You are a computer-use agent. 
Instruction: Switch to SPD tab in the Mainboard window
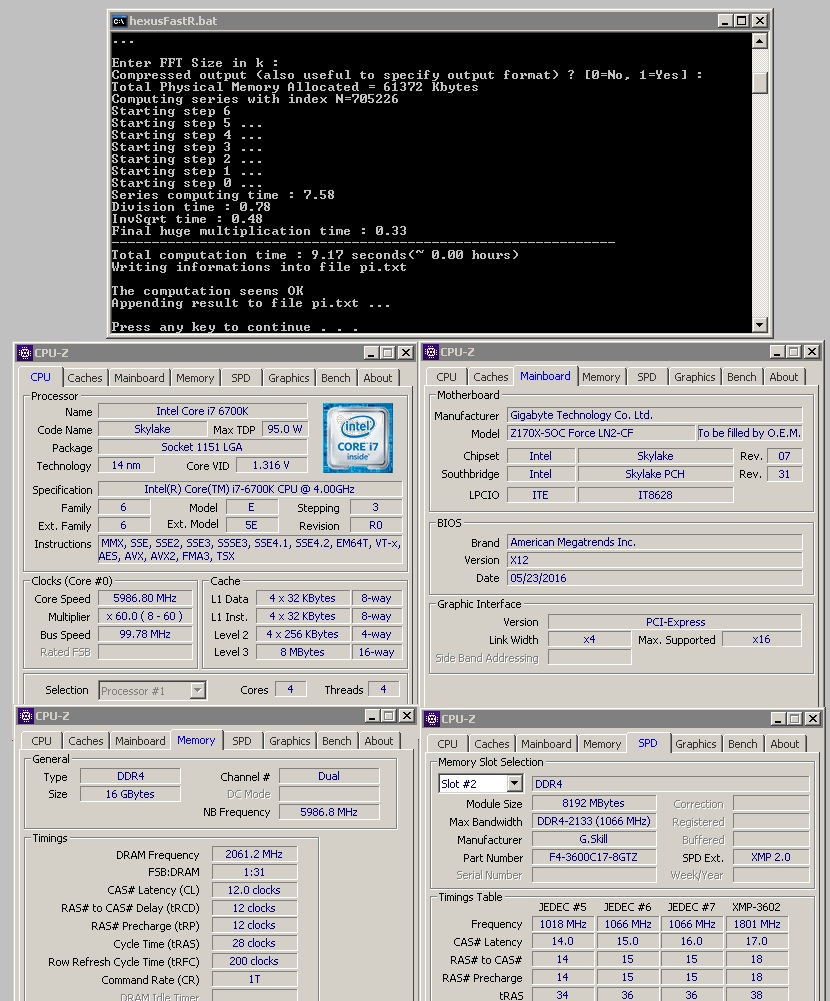tap(647, 377)
